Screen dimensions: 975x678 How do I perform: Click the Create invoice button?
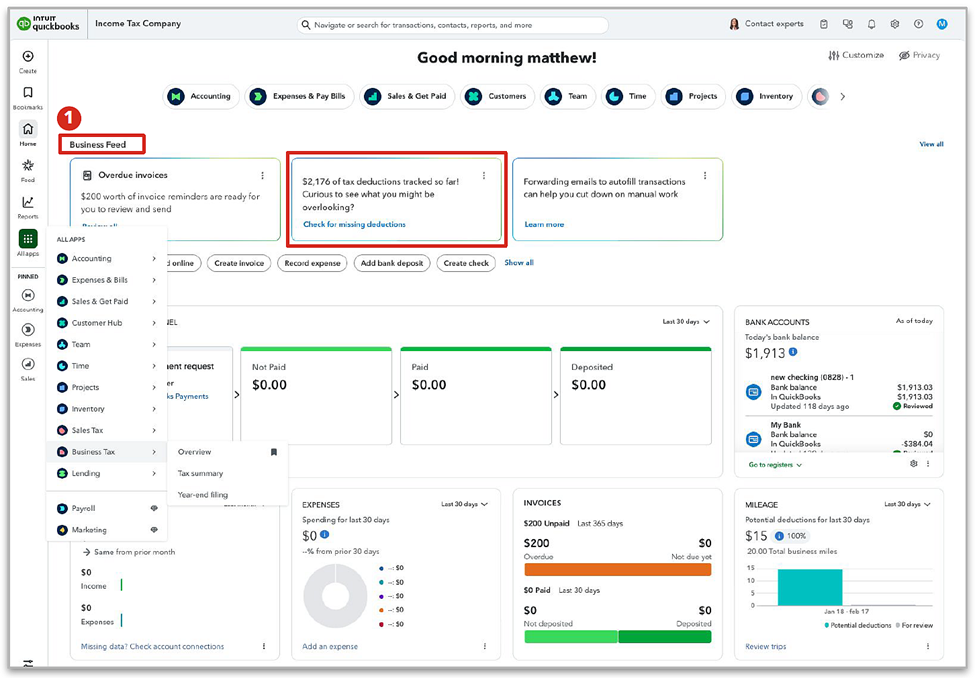pyautogui.click(x=239, y=263)
